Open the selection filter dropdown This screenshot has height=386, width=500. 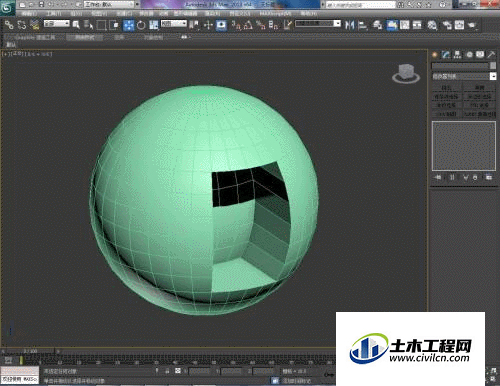coord(57,23)
